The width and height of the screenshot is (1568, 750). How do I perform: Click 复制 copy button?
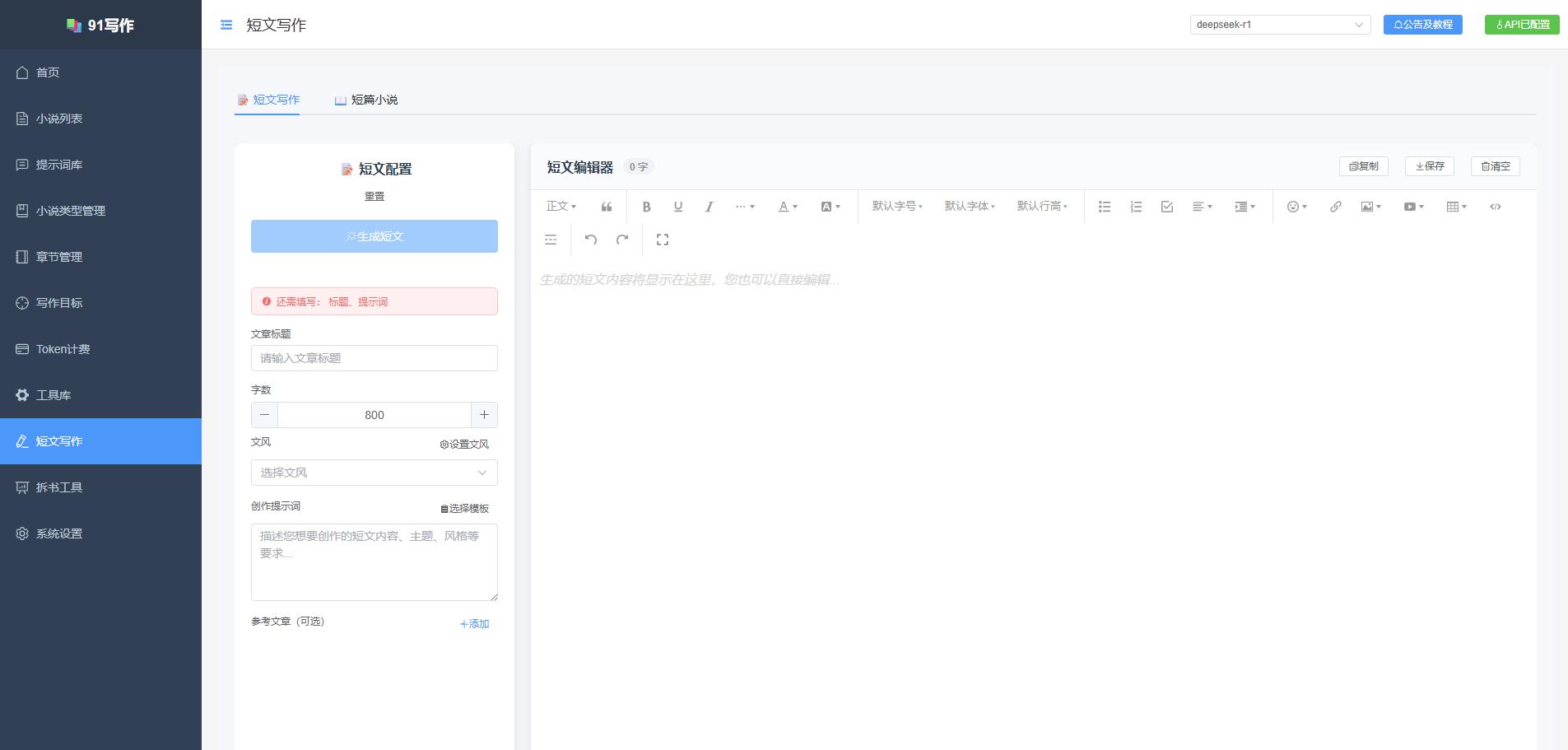[x=1364, y=166]
